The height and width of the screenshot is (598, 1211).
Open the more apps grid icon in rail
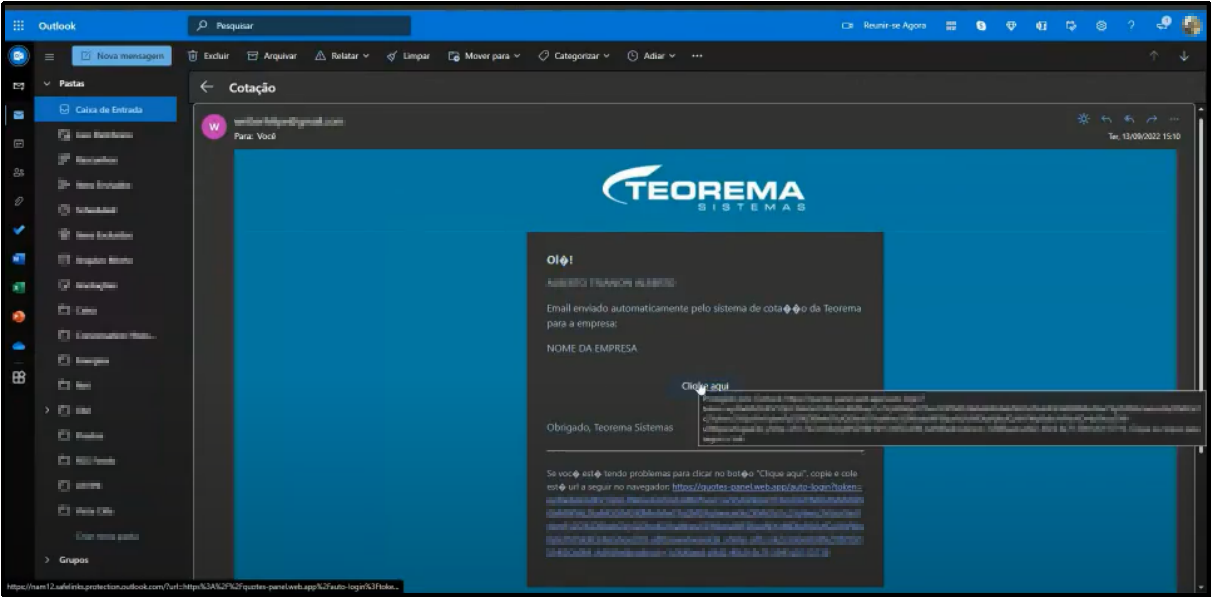click(17, 378)
